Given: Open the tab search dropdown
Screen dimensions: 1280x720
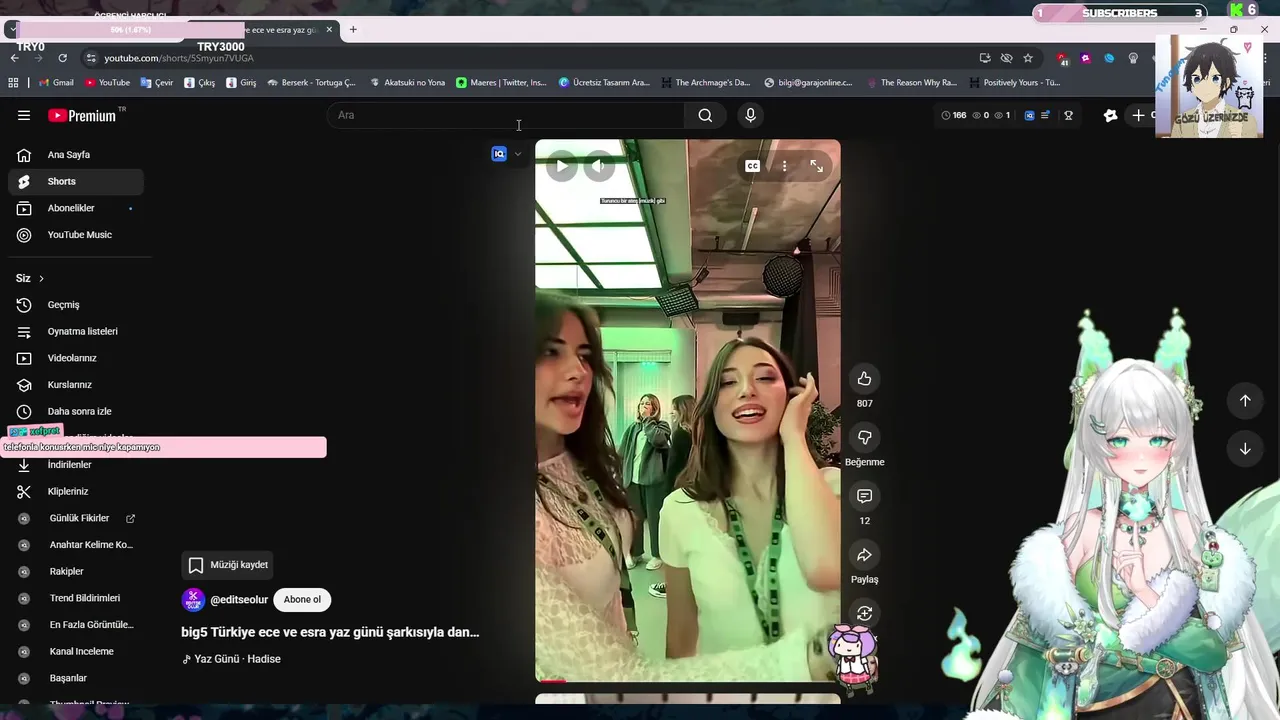Looking at the screenshot, I should (12, 29).
